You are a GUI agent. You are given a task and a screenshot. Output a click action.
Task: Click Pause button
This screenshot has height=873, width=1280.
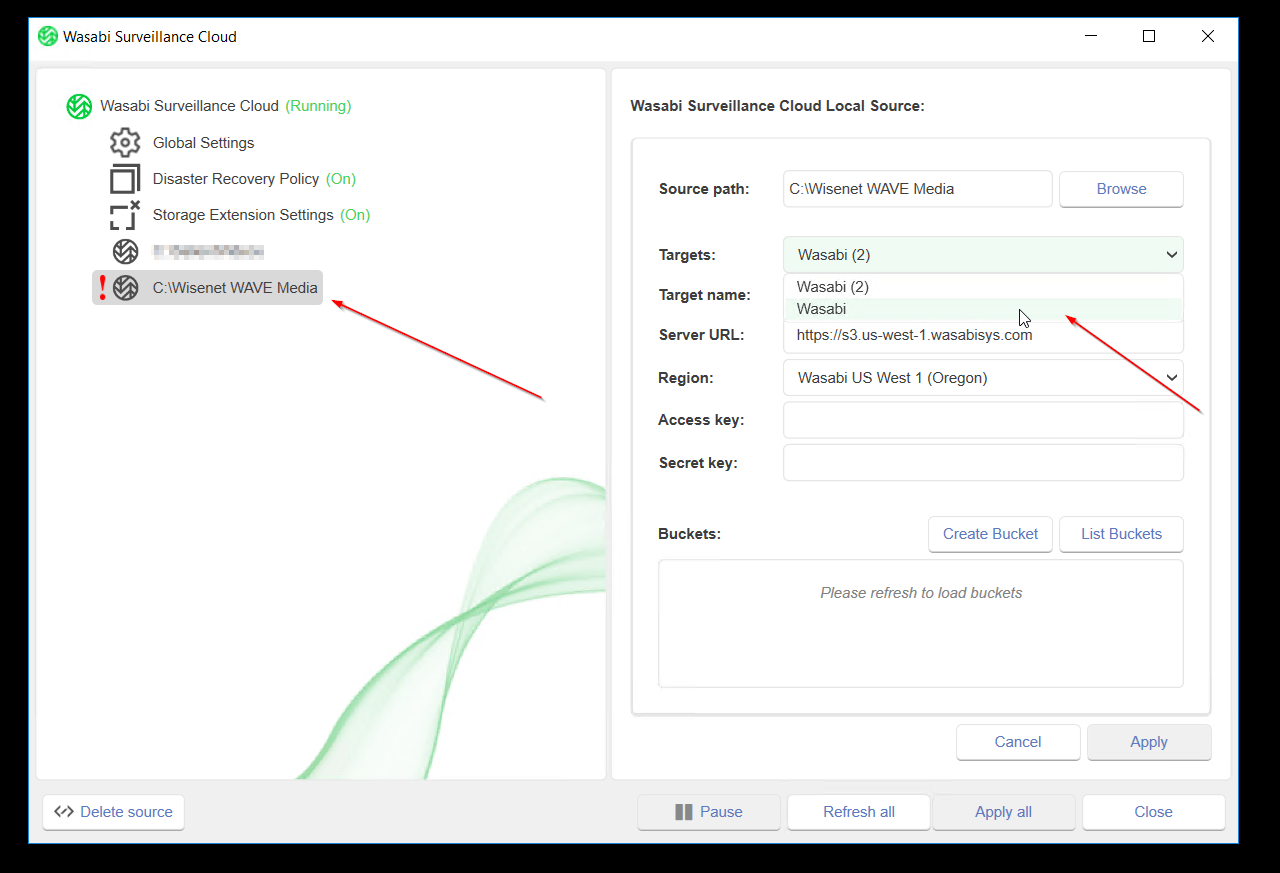709,812
